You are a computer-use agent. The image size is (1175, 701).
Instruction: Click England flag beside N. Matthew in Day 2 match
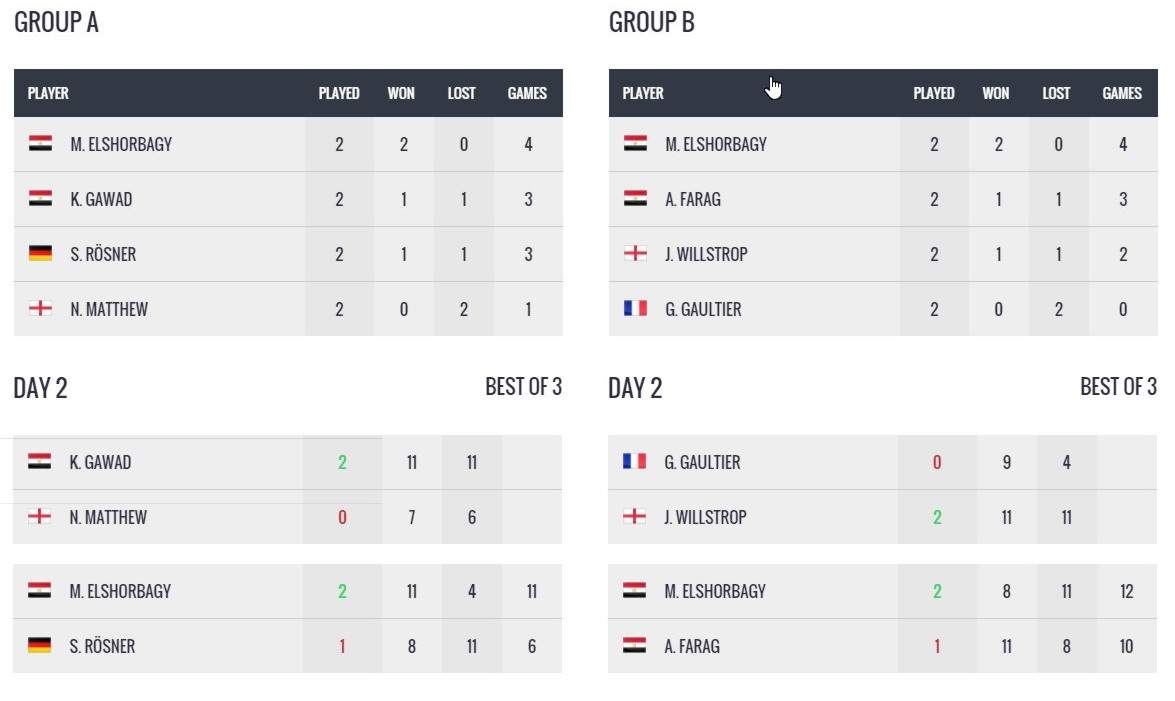tap(39, 517)
